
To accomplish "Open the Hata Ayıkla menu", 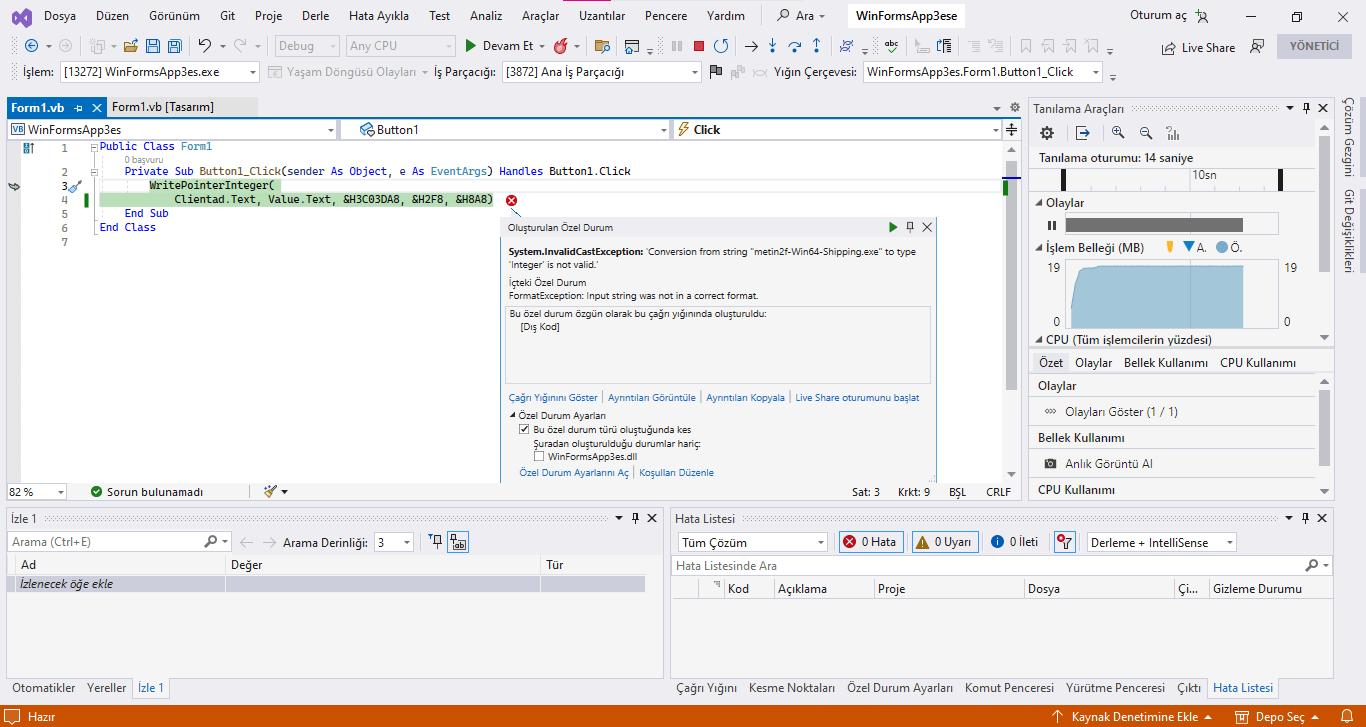I will click(379, 16).
